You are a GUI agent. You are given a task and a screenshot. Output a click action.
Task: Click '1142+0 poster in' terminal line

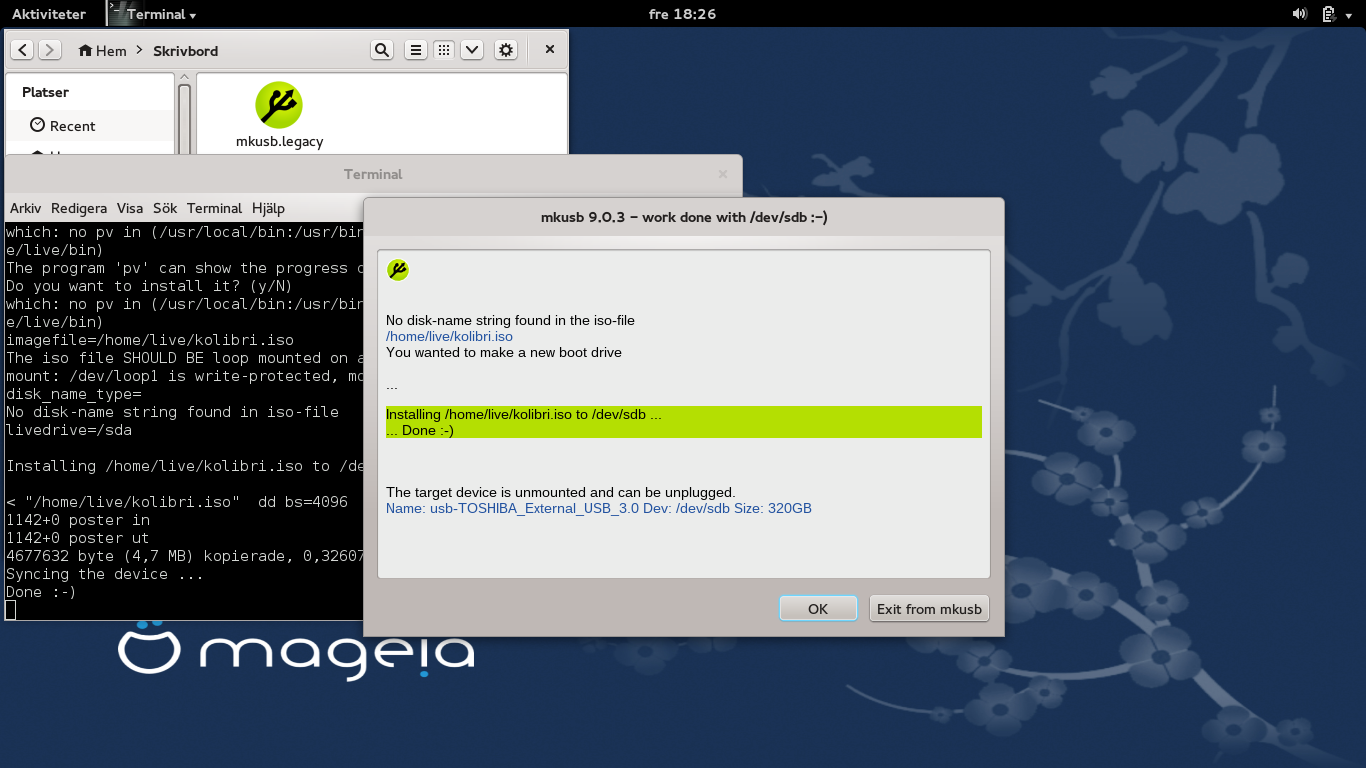point(78,520)
